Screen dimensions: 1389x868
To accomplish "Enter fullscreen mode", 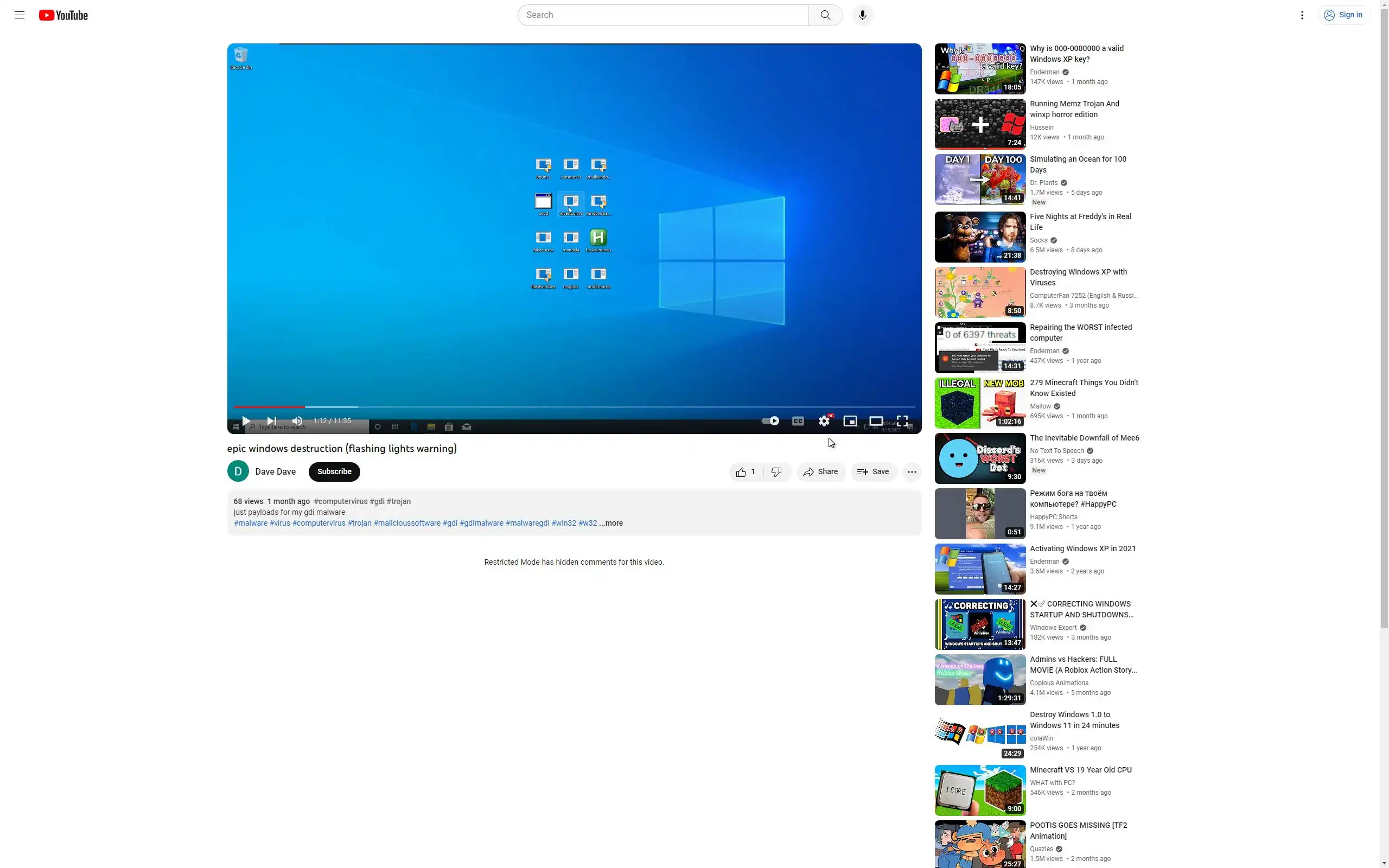I will [x=902, y=421].
